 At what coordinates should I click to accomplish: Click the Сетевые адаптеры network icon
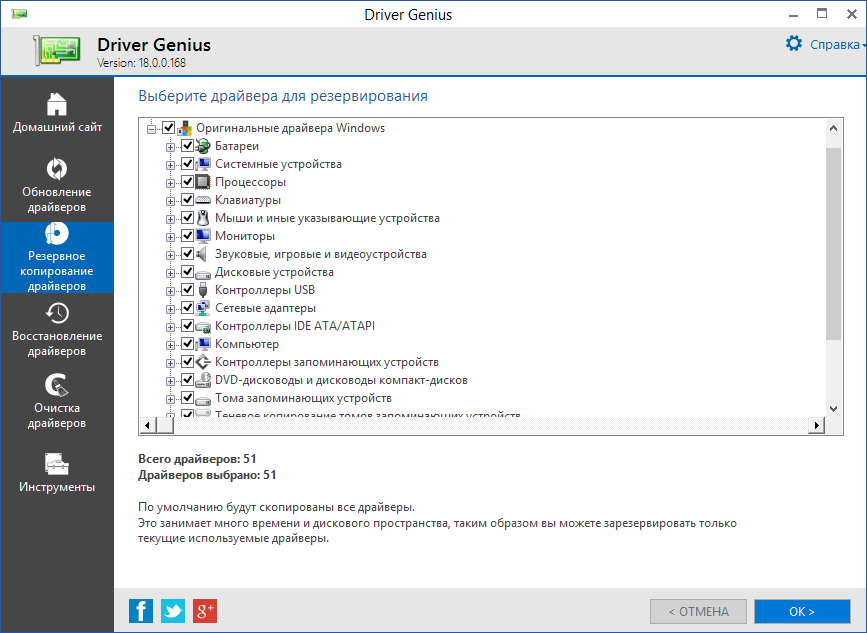tap(203, 308)
